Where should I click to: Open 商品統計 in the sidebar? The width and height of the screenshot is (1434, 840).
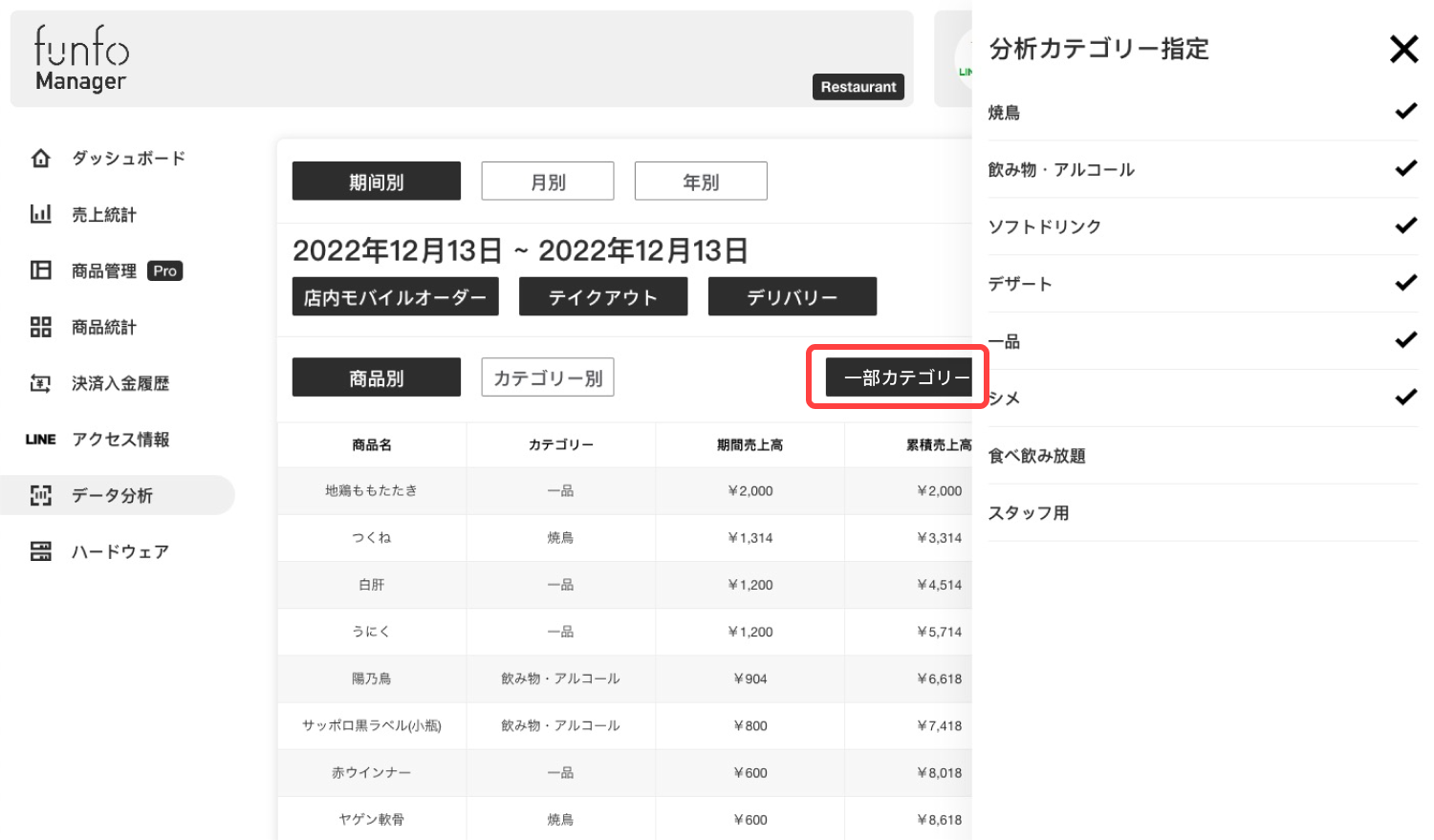tap(104, 328)
